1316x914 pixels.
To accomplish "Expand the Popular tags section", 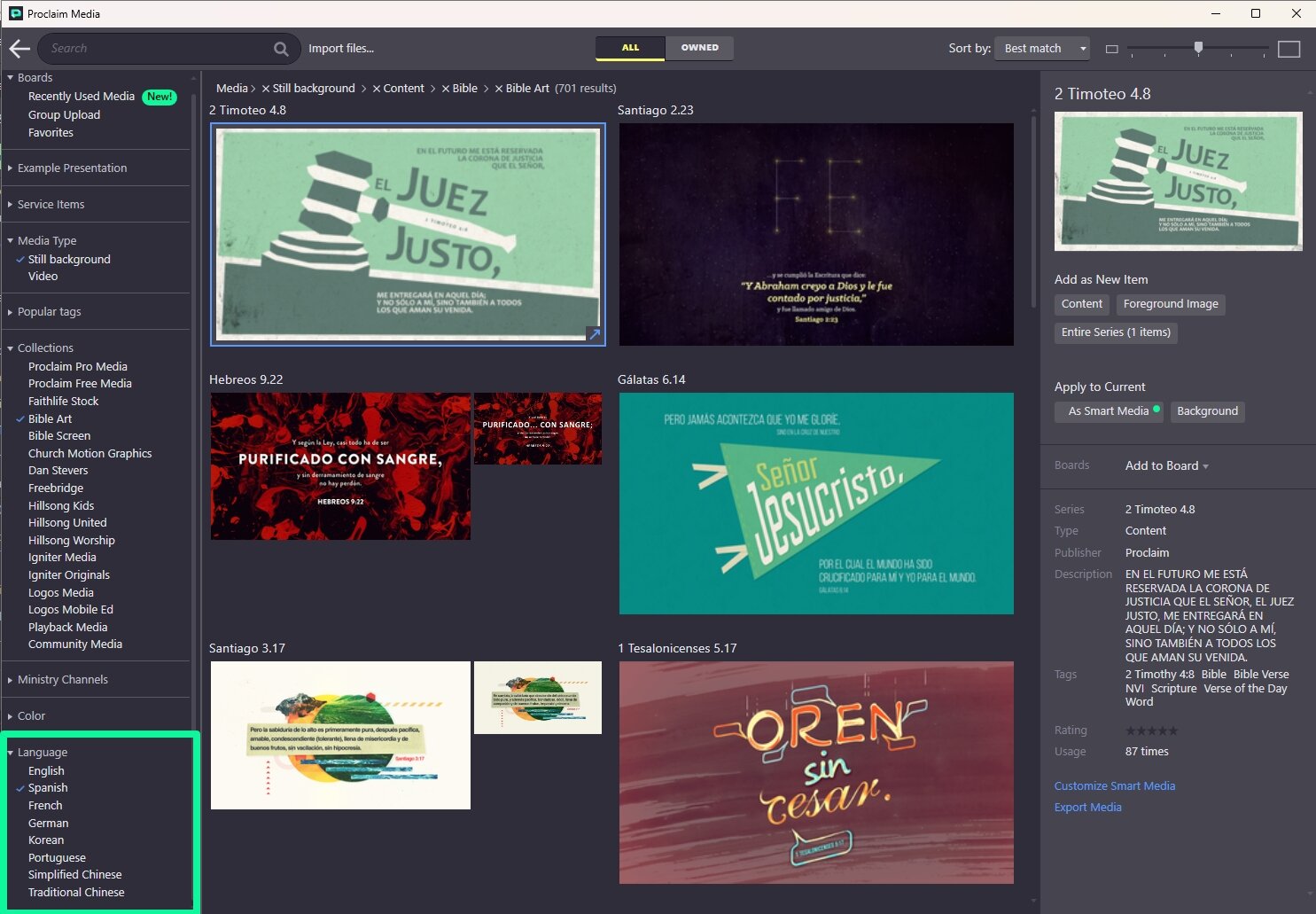I will (x=49, y=312).
